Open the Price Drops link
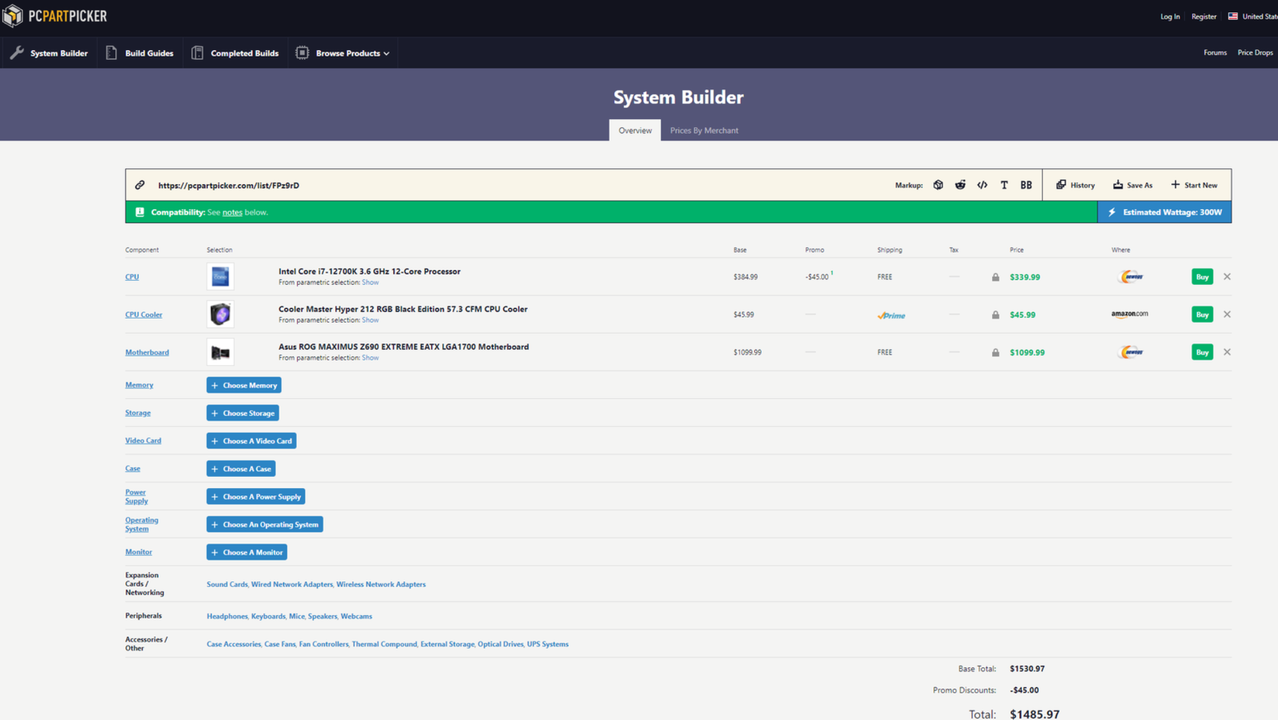 coord(1255,53)
